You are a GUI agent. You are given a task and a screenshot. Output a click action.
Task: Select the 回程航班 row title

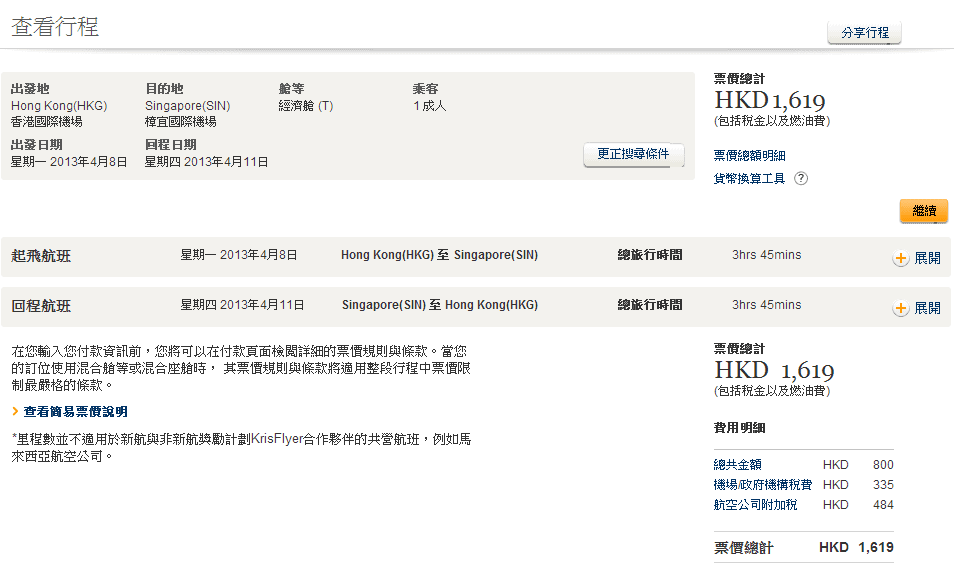pyautogui.click(x=41, y=306)
